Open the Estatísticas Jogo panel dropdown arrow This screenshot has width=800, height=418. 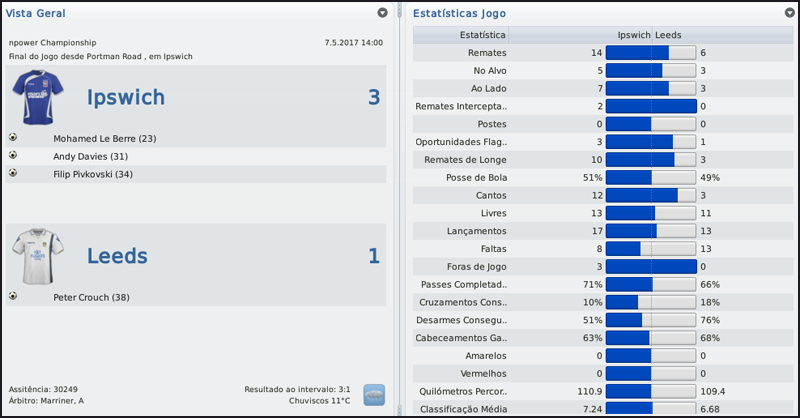coord(790,13)
